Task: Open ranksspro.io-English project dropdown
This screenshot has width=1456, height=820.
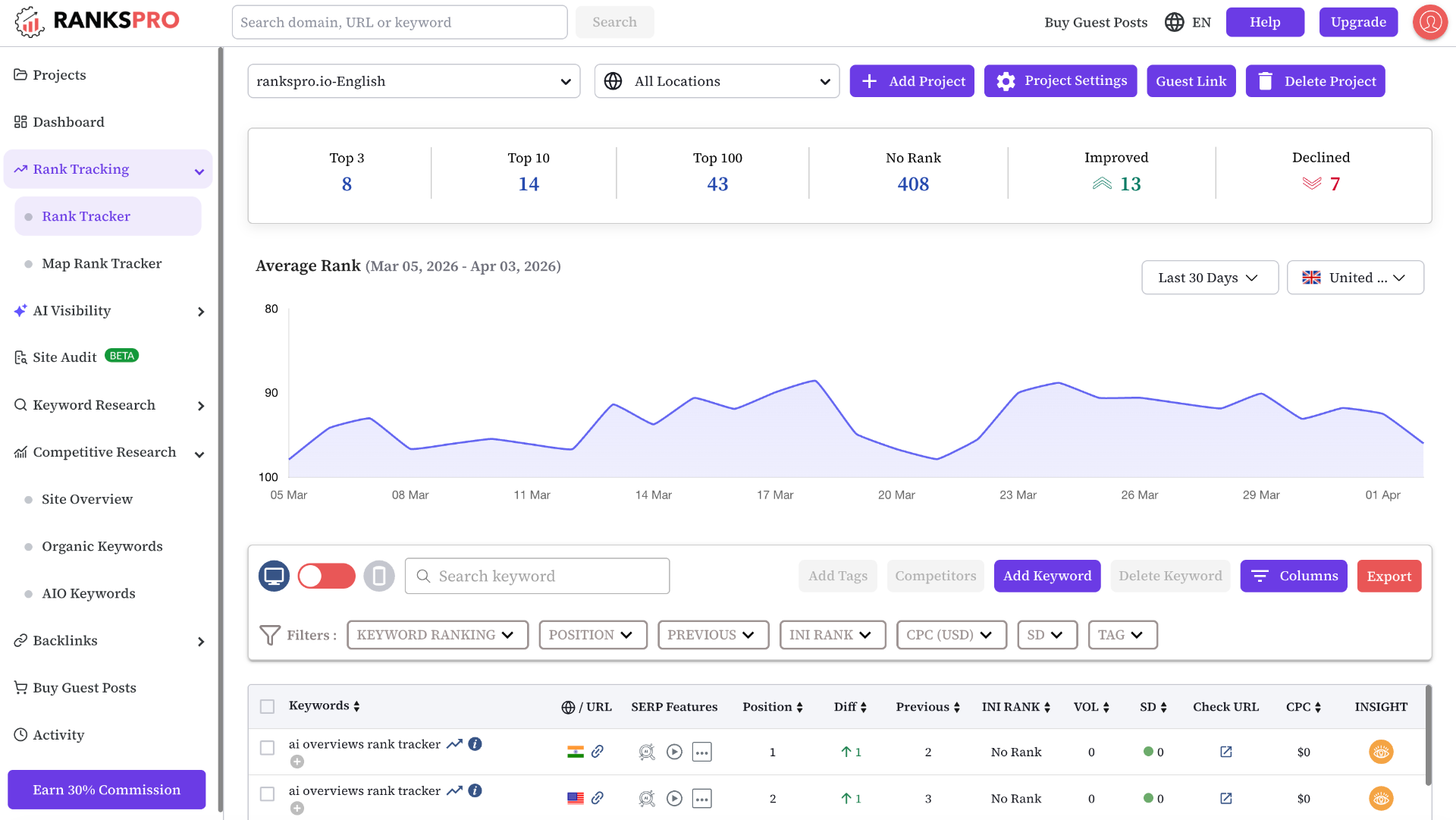Action: pos(413,81)
